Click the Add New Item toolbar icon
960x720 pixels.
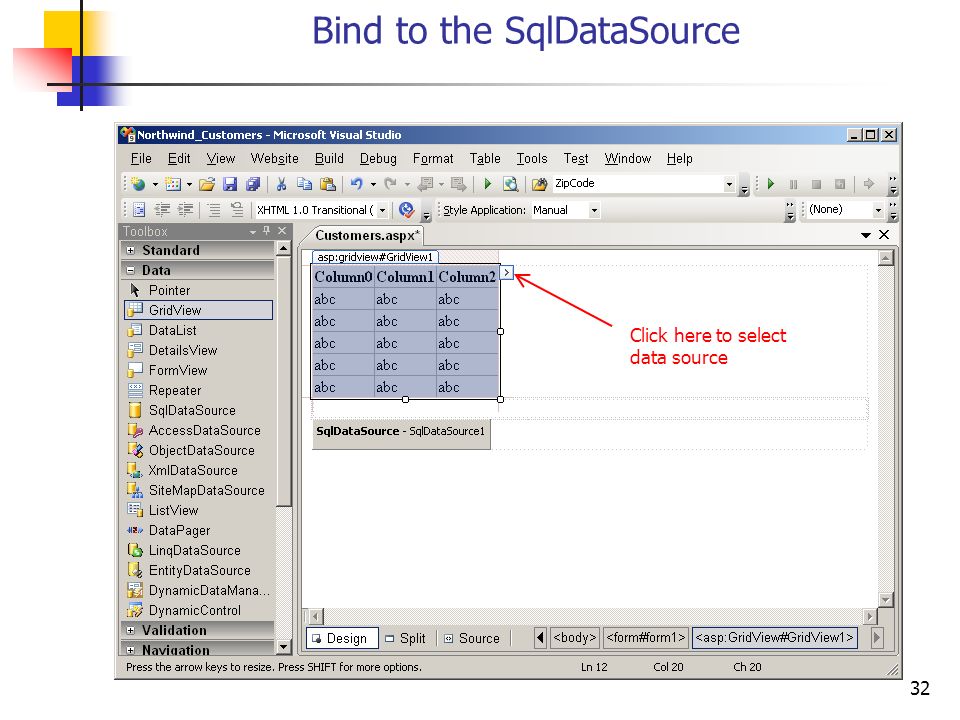click(173, 184)
